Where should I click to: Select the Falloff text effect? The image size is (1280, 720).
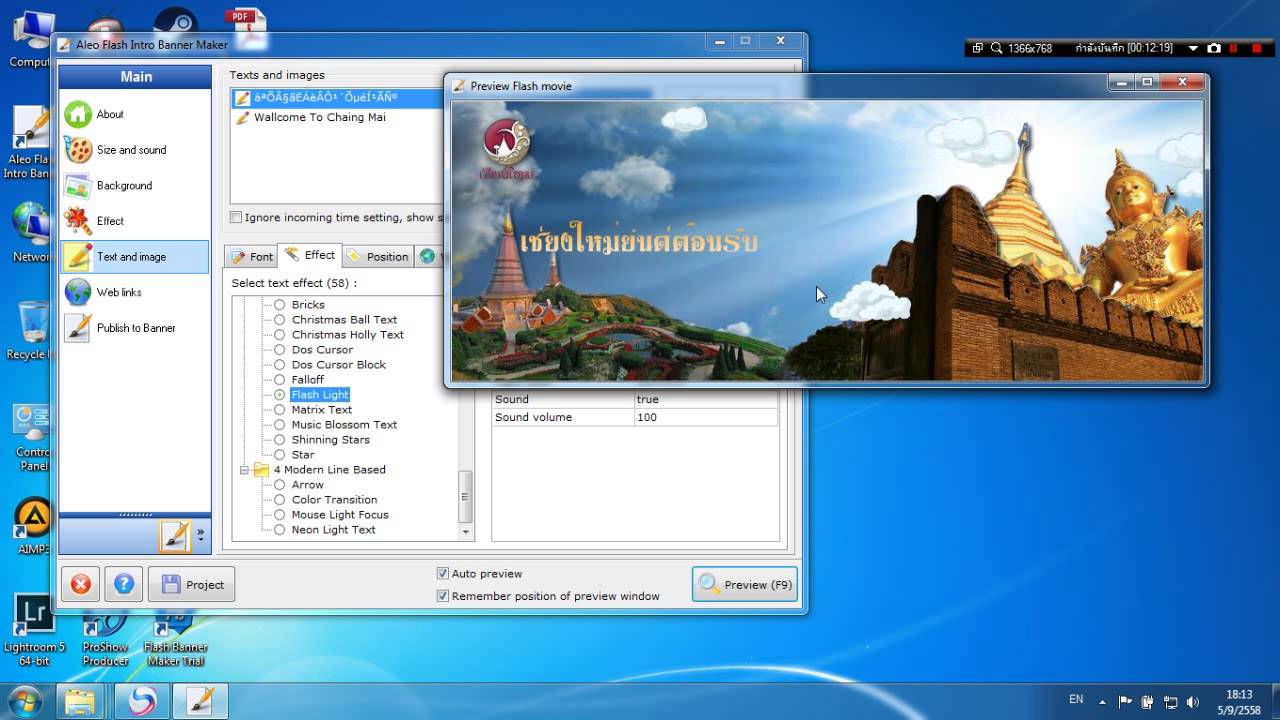click(x=307, y=379)
